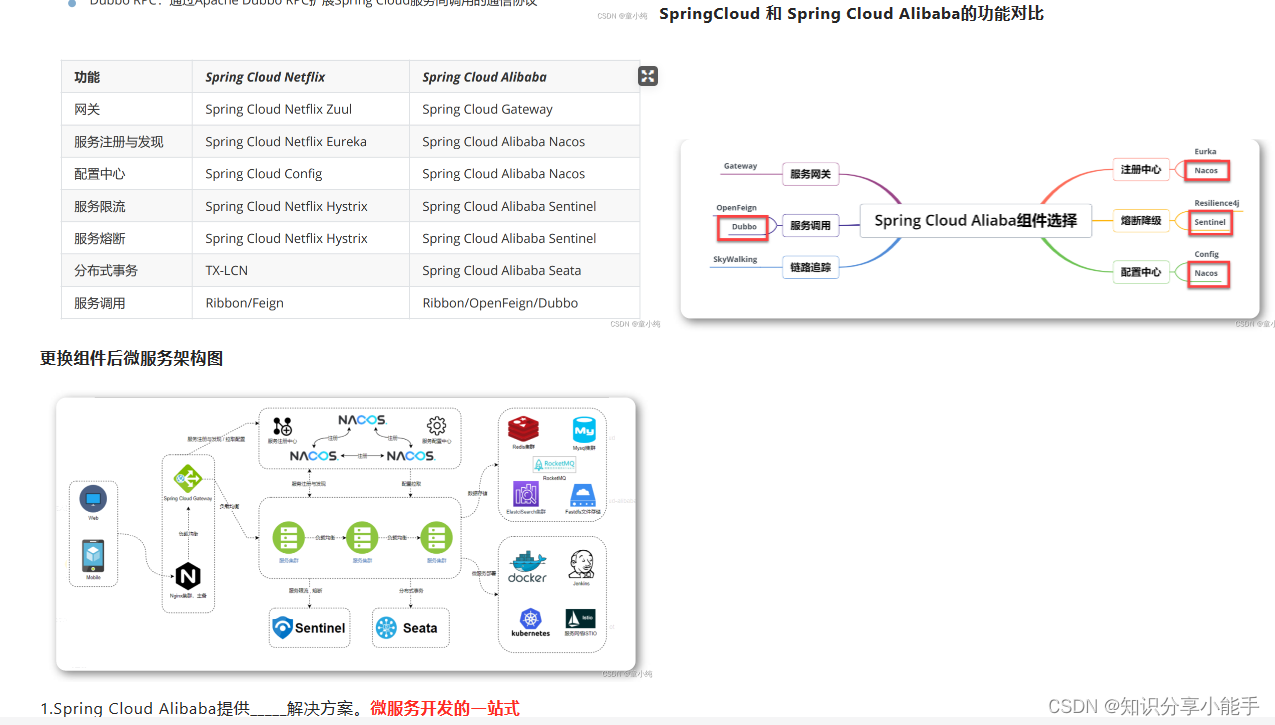Select the 'Spring Cloud Config' table cell
The height and width of the screenshot is (725, 1275).
[300, 173]
